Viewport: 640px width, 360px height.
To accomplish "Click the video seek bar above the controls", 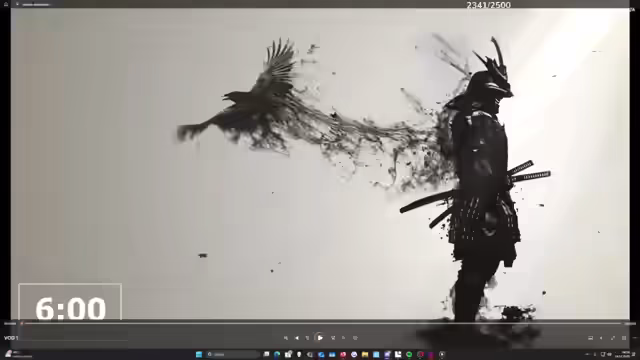I will 321,324.
